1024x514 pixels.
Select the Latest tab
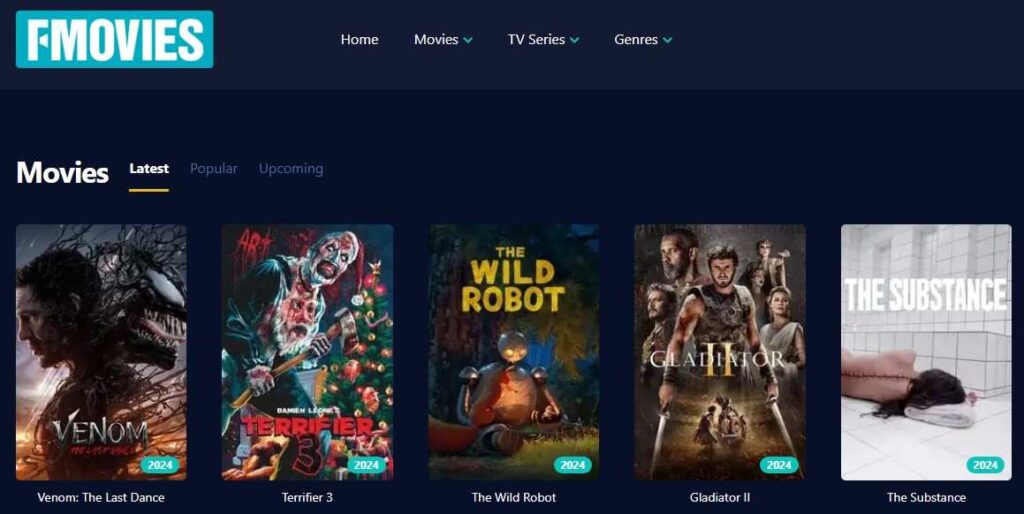[149, 169]
